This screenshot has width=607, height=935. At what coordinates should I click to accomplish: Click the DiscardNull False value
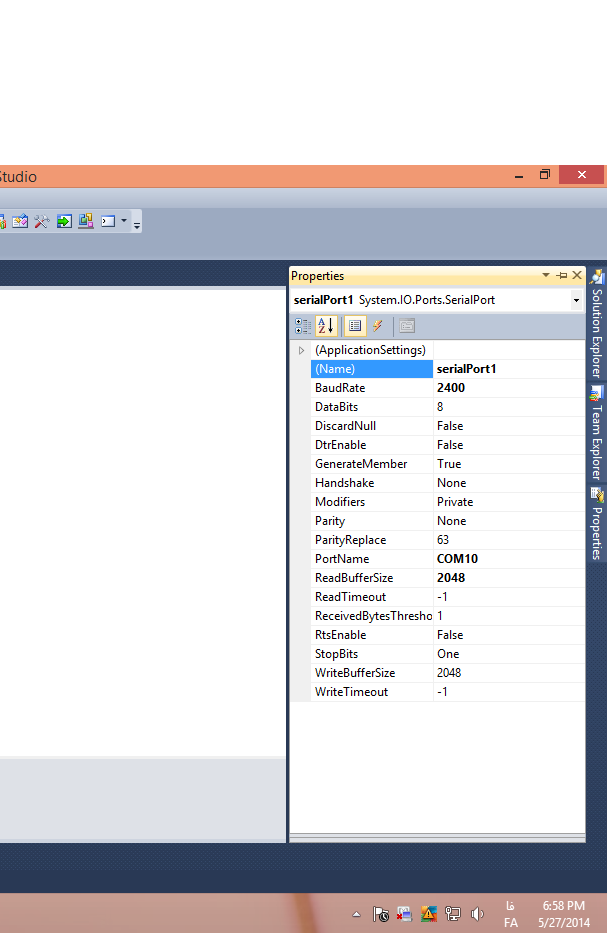click(x=450, y=426)
